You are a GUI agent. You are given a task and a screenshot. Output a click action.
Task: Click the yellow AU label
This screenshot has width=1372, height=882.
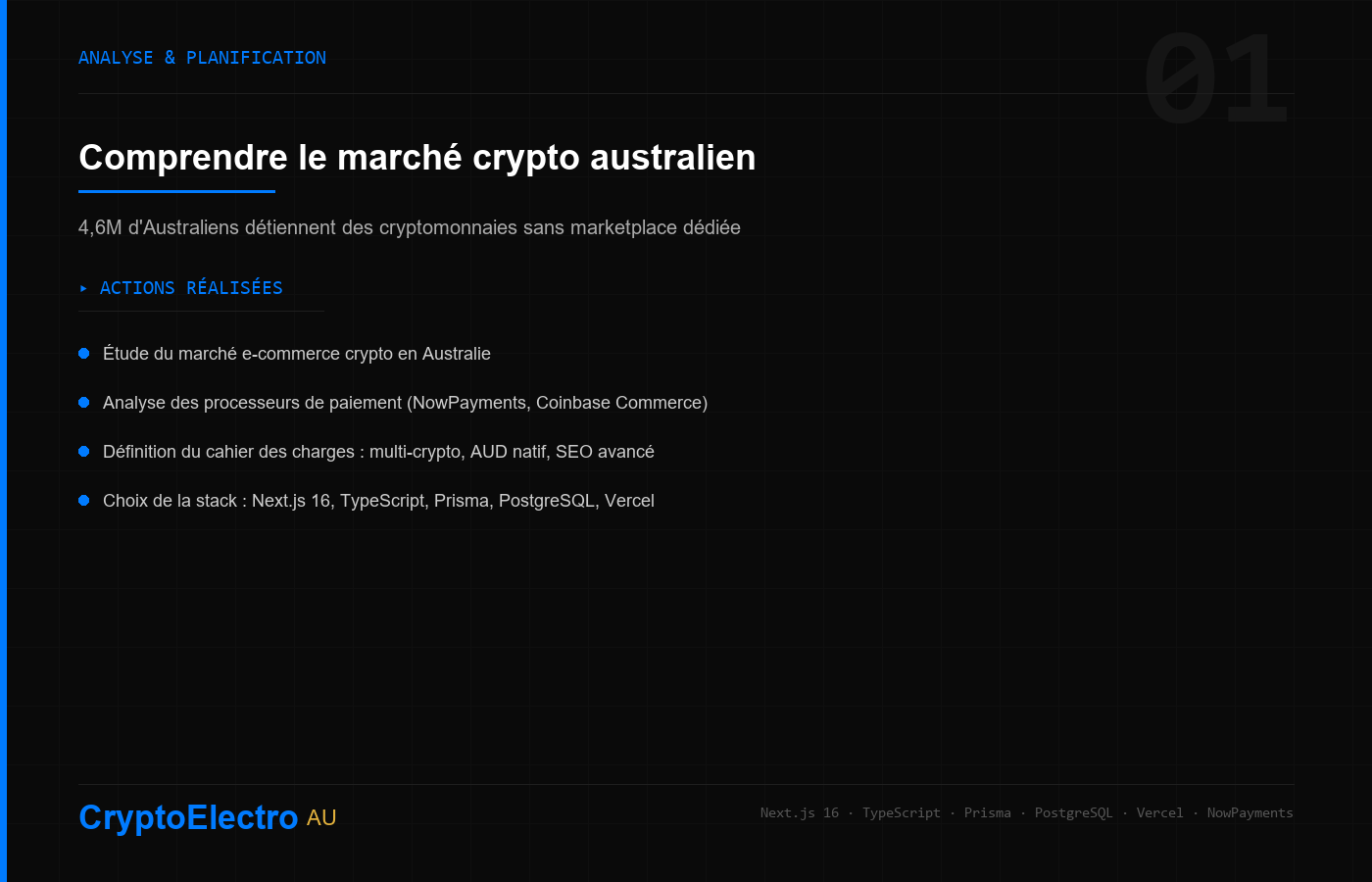point(321,818)
